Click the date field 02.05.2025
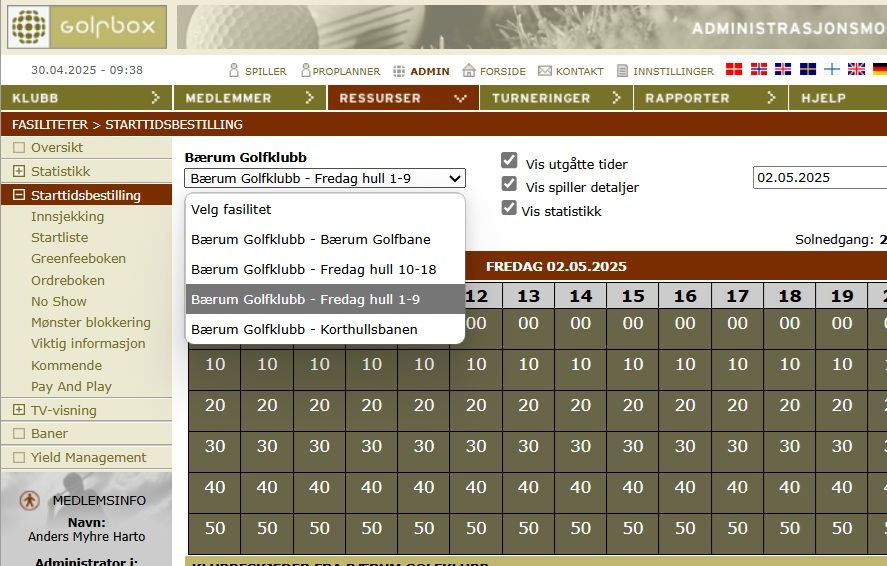 tap(820, 178)
